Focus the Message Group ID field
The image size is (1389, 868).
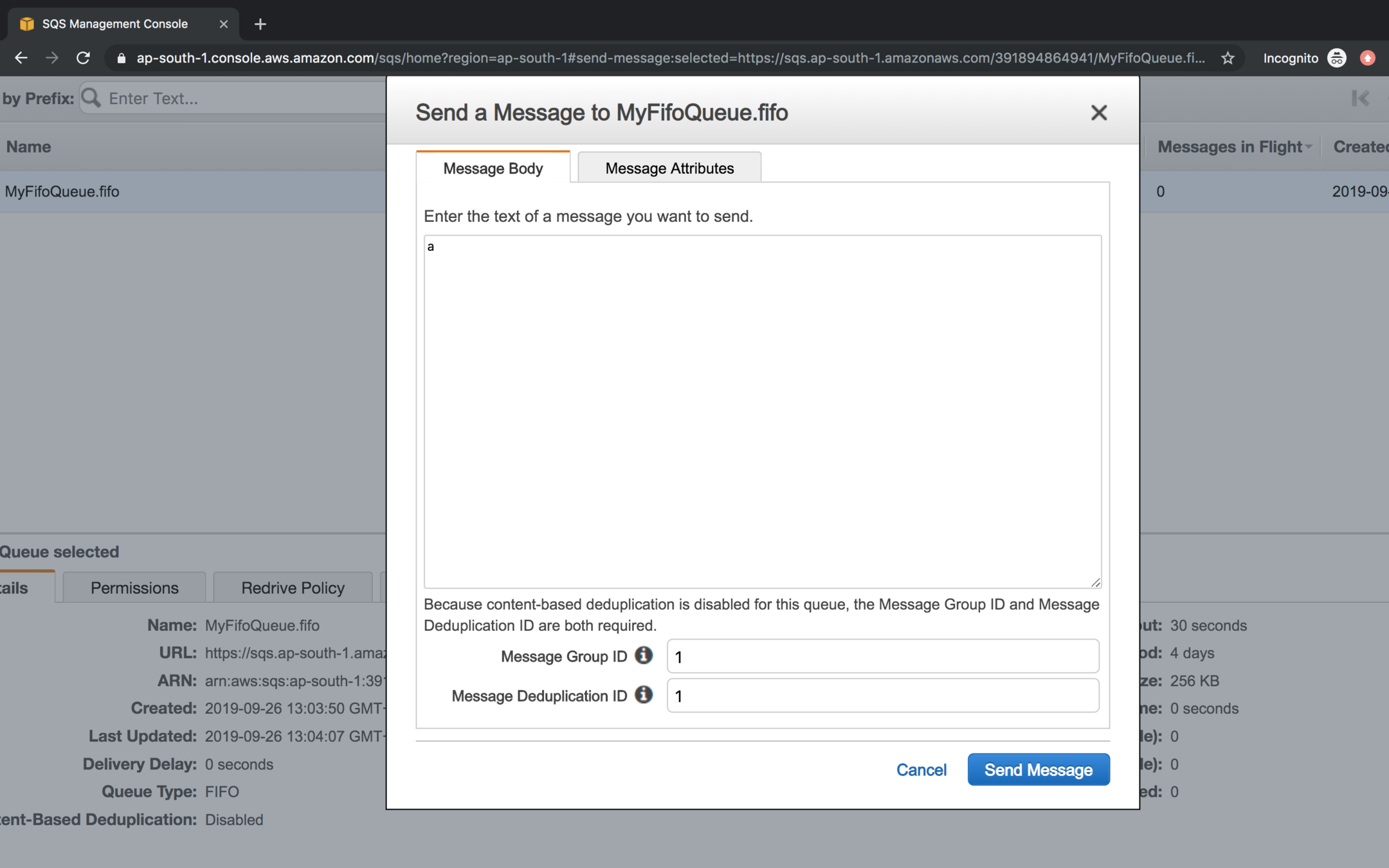point(882,656)
